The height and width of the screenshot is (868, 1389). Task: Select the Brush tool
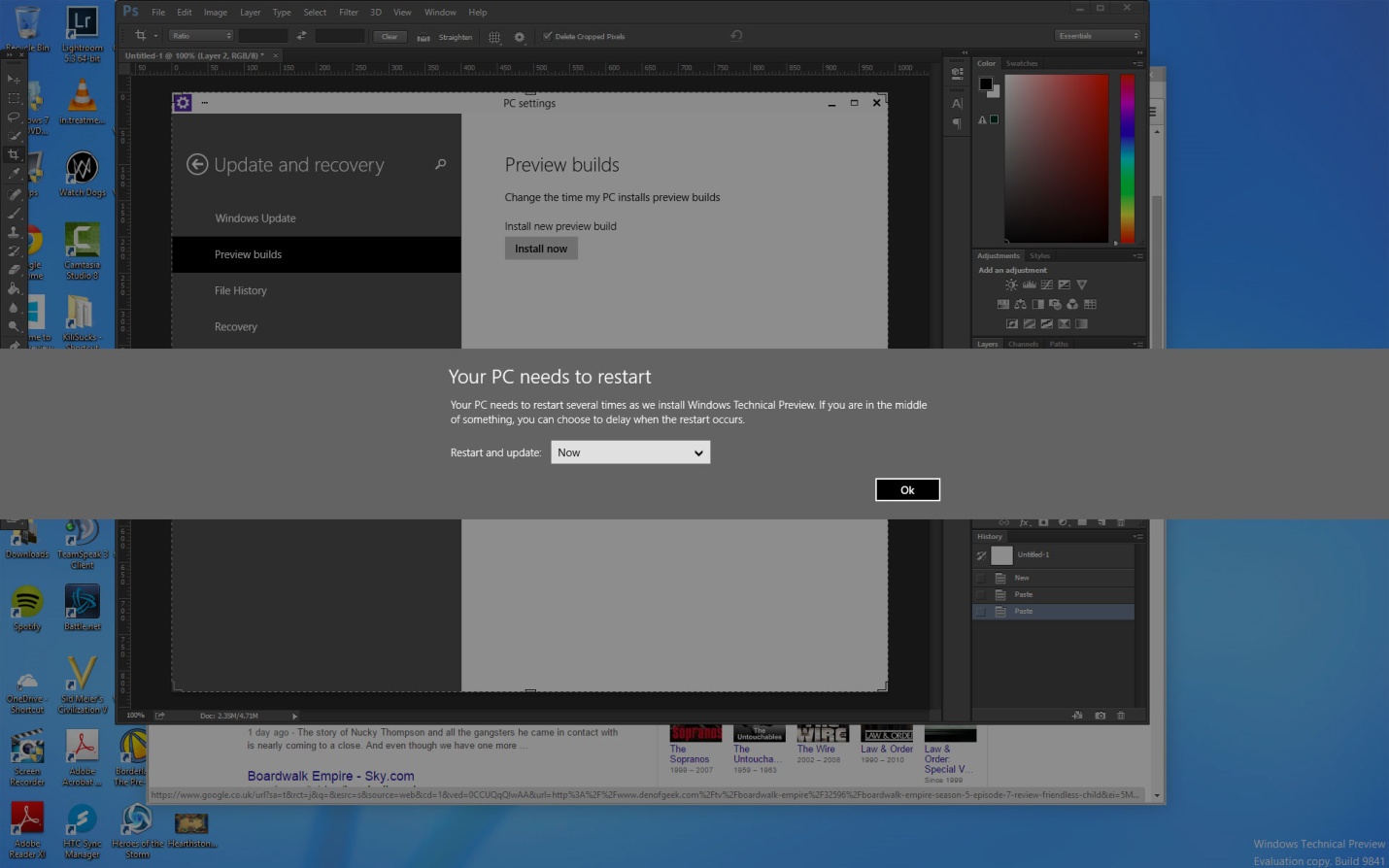click(14, 213)
